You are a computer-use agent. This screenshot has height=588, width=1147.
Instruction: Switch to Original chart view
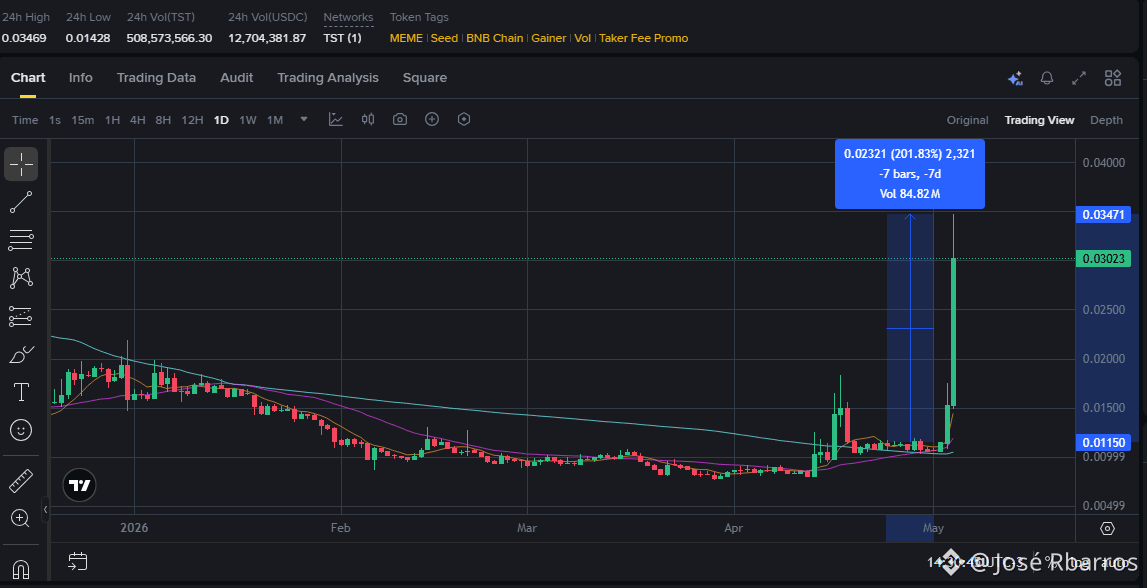coord(967,120)
